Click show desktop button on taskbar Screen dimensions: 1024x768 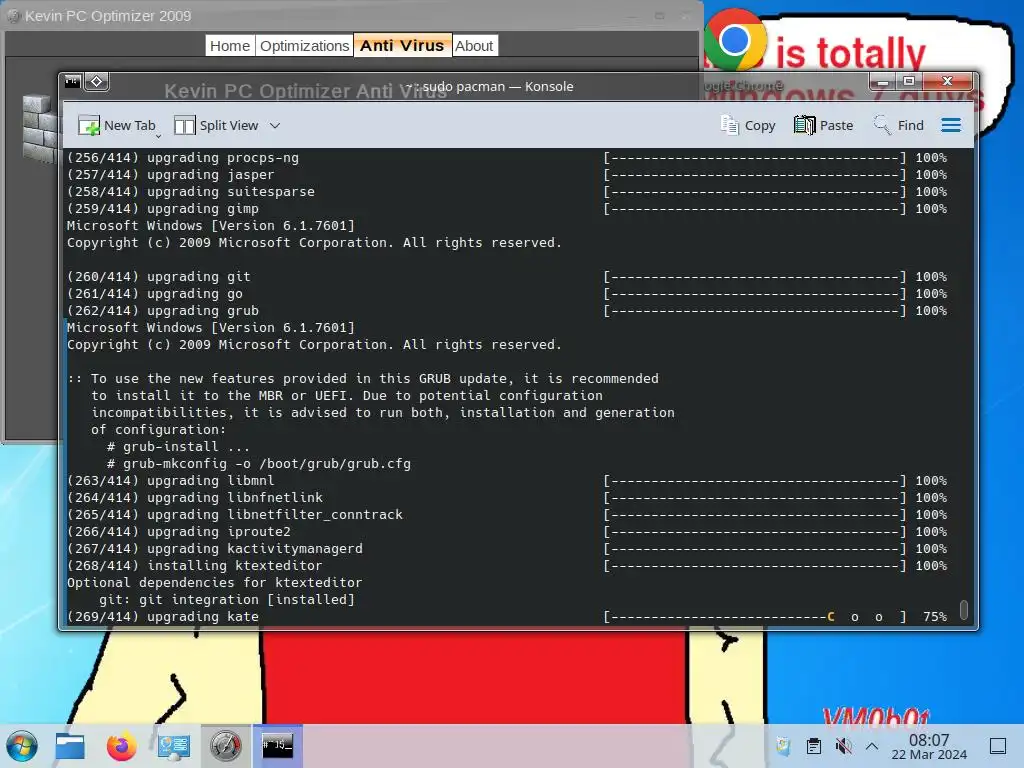click(x=998, y=746)
